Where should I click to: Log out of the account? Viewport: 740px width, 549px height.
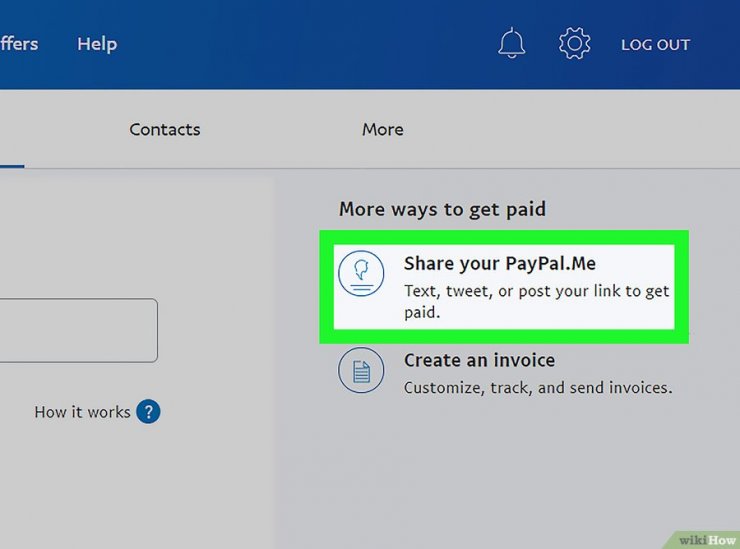pos(655,45)
